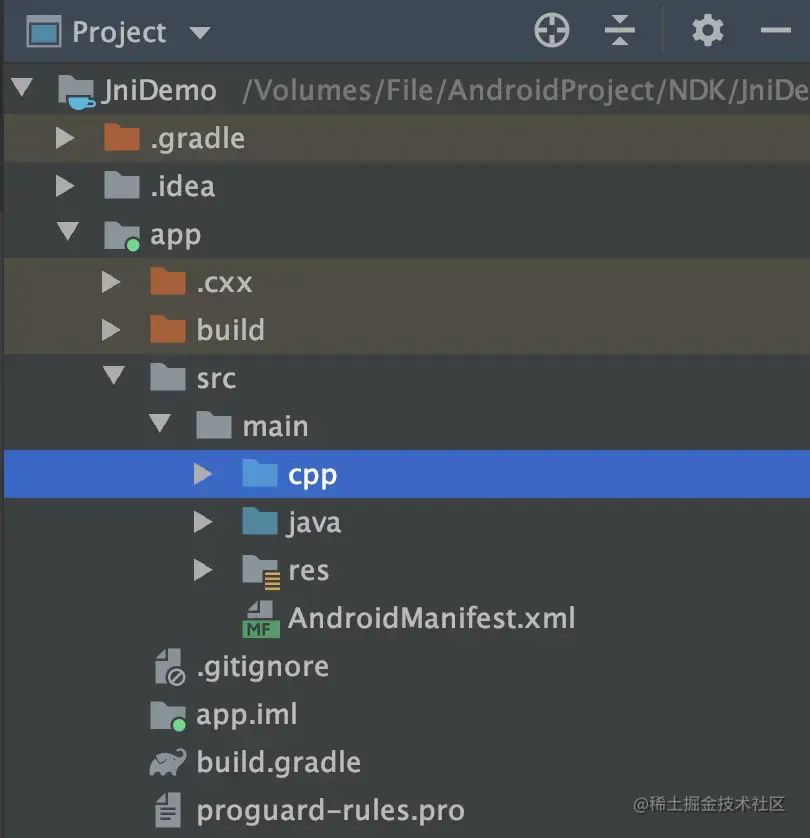Expand the .idea folder arrow
Viewport: 810px width, 838px height.
65,186
